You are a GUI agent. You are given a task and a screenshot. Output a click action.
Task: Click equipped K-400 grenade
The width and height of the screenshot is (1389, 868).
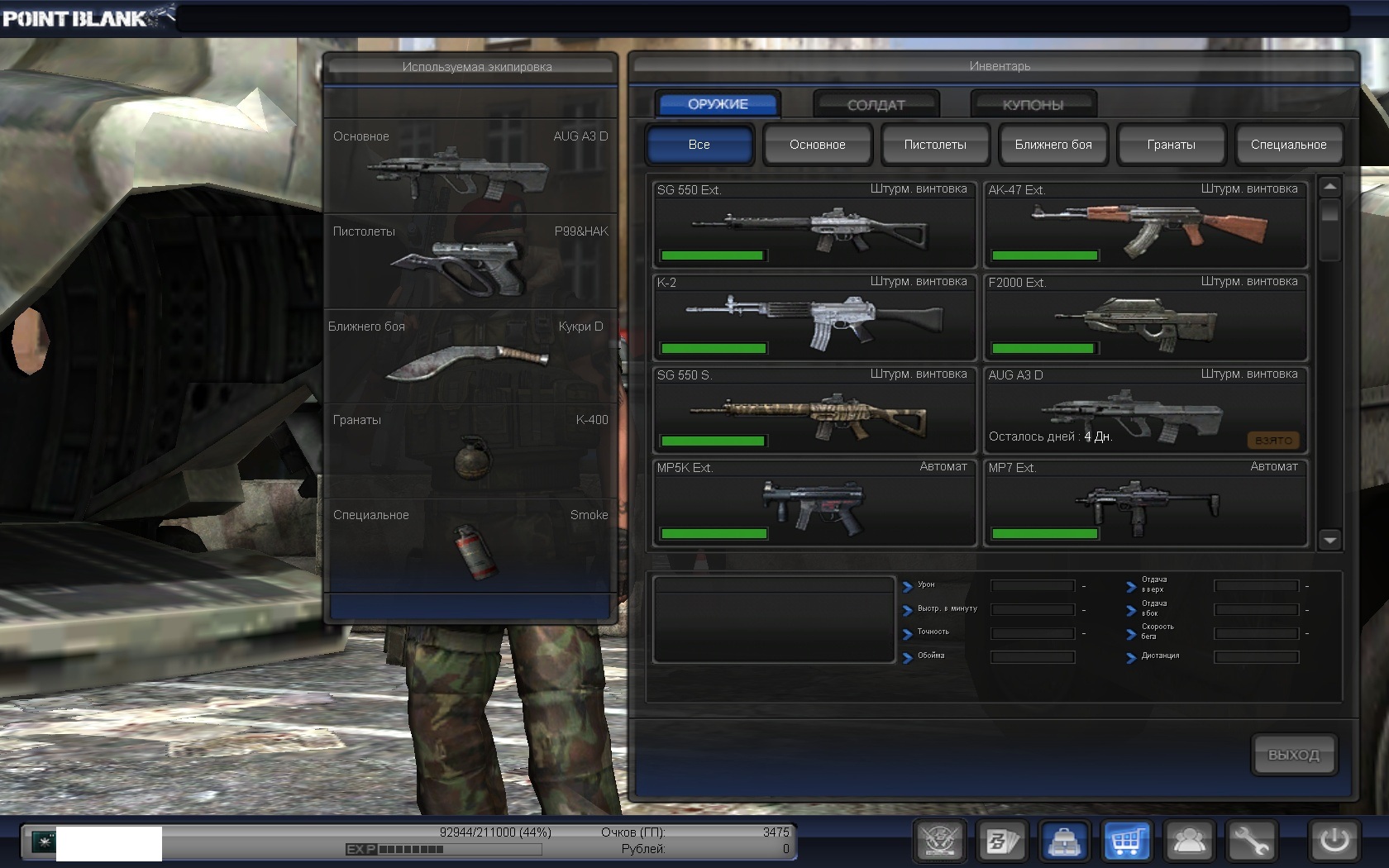click(x=470, y=451)
